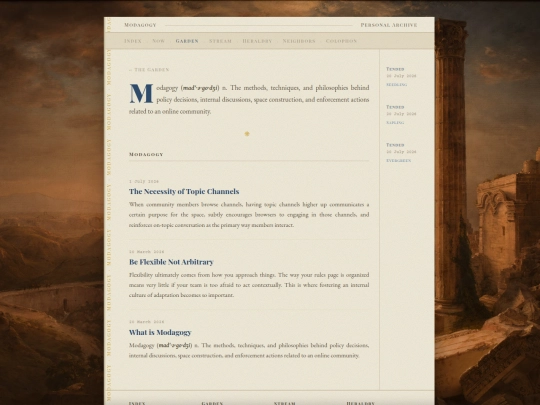Click the Modagogy site title in header

pos(140,25)
